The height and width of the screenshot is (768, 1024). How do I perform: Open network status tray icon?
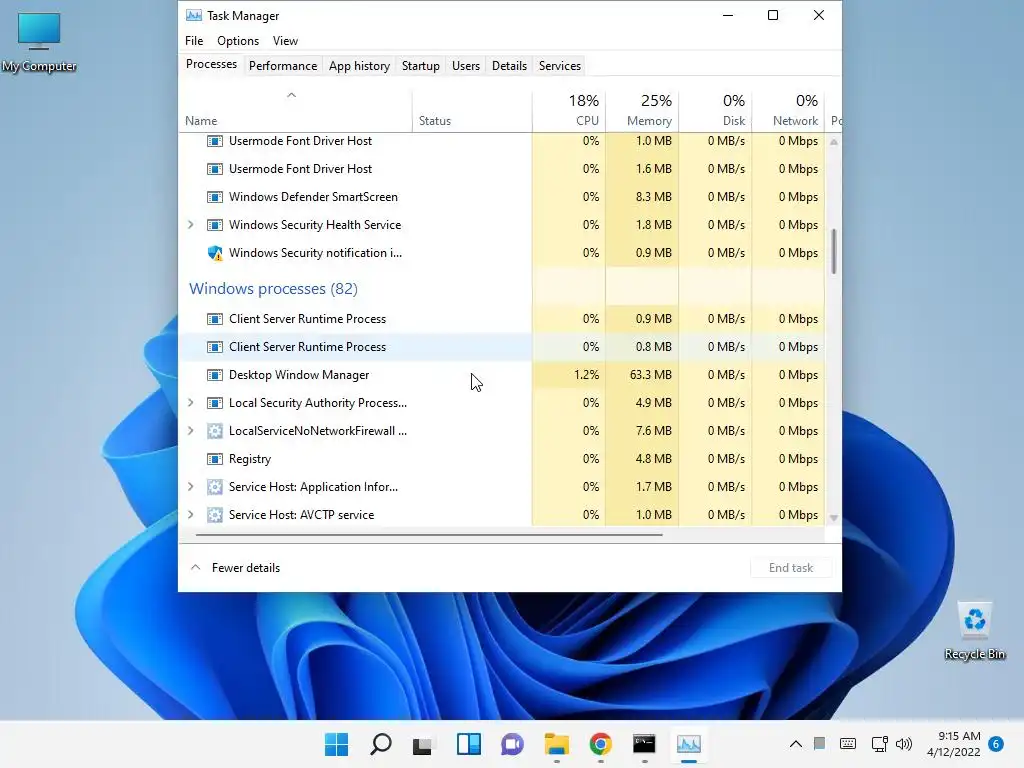click(879, 744)
